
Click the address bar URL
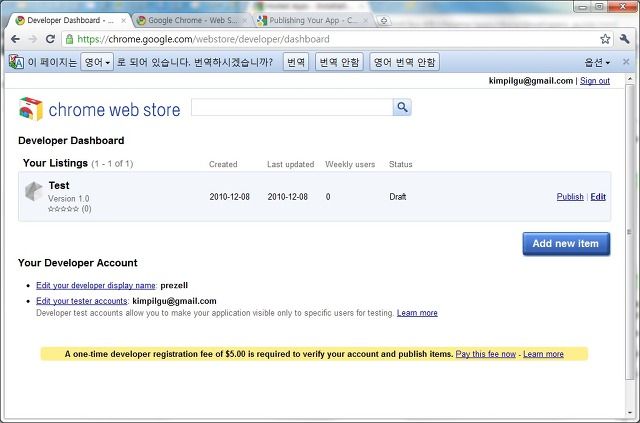[x=203, y=39]
